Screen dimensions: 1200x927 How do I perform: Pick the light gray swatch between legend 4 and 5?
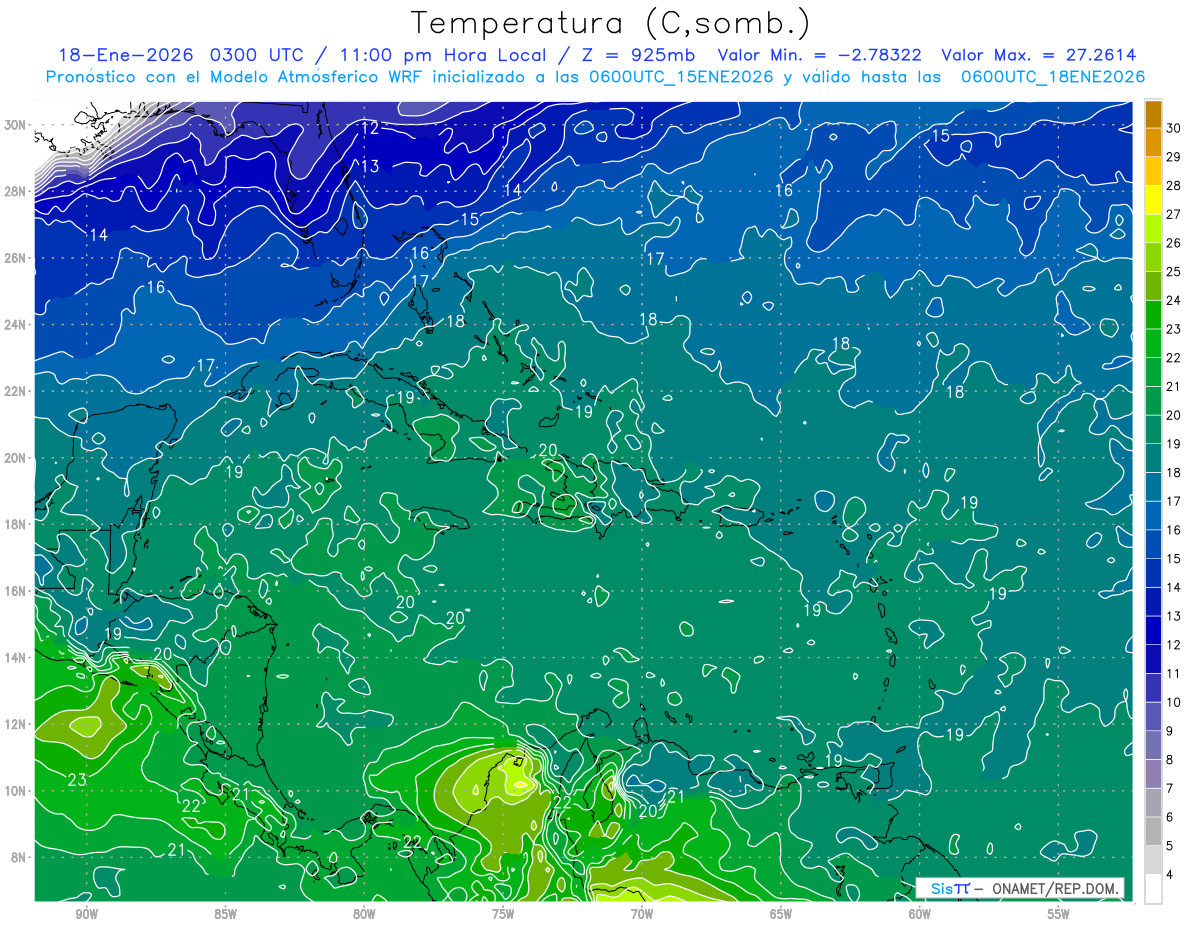coord(1153,860)
